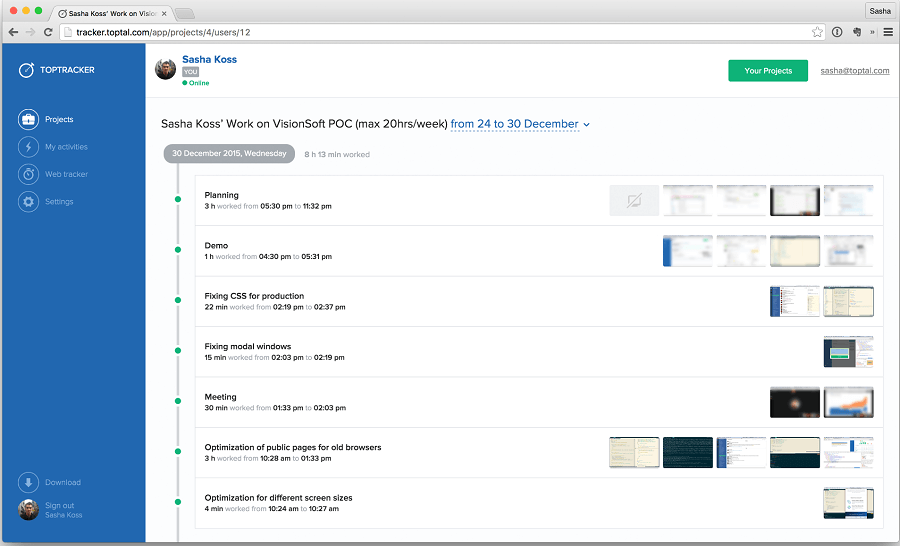Click the browser address bar URL
Image resolution: width=900 pixels, height=546 pixels.
tap(163, 32)
